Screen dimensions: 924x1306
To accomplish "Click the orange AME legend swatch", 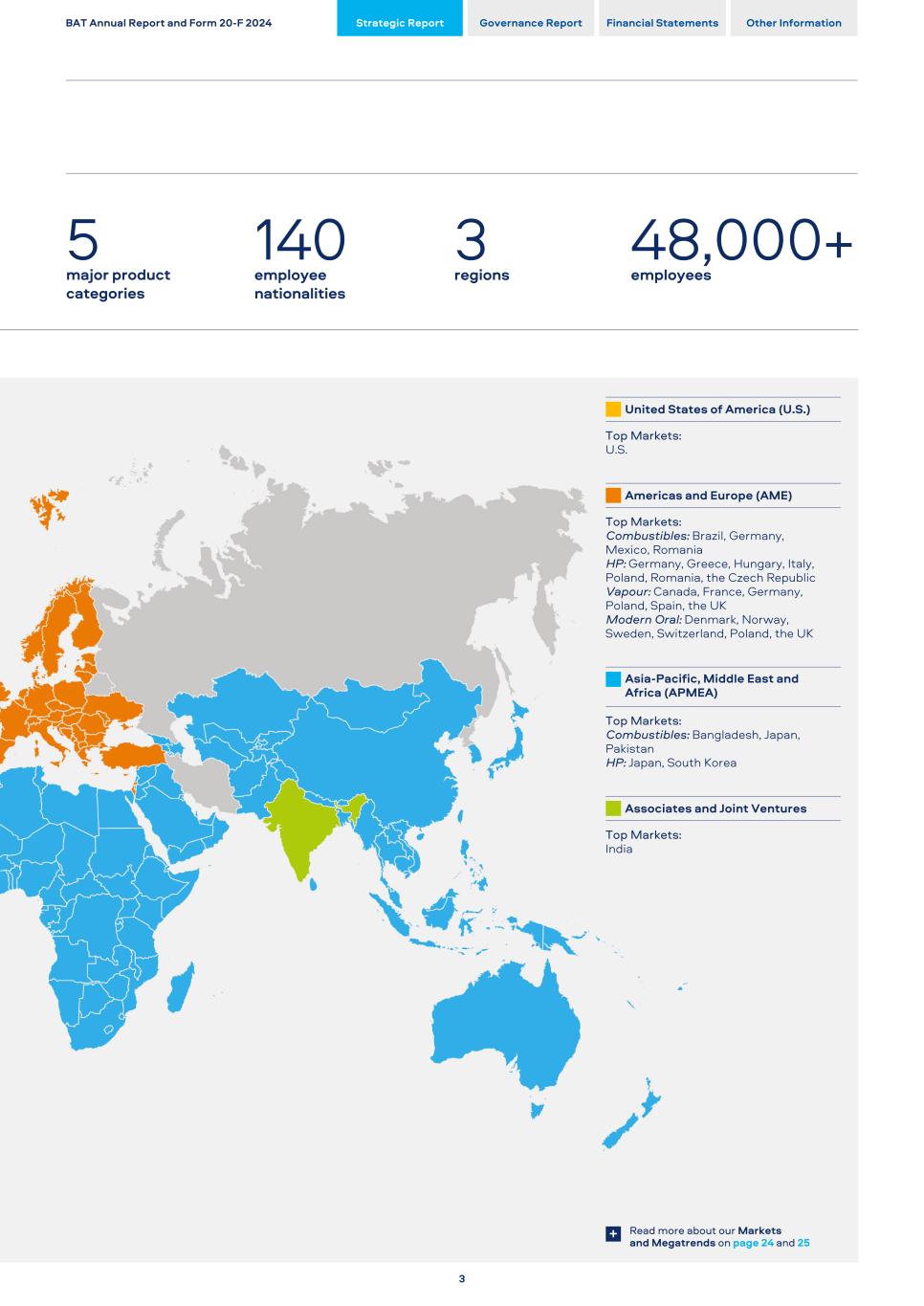I will pyautogui.click(x=613, y=496).
